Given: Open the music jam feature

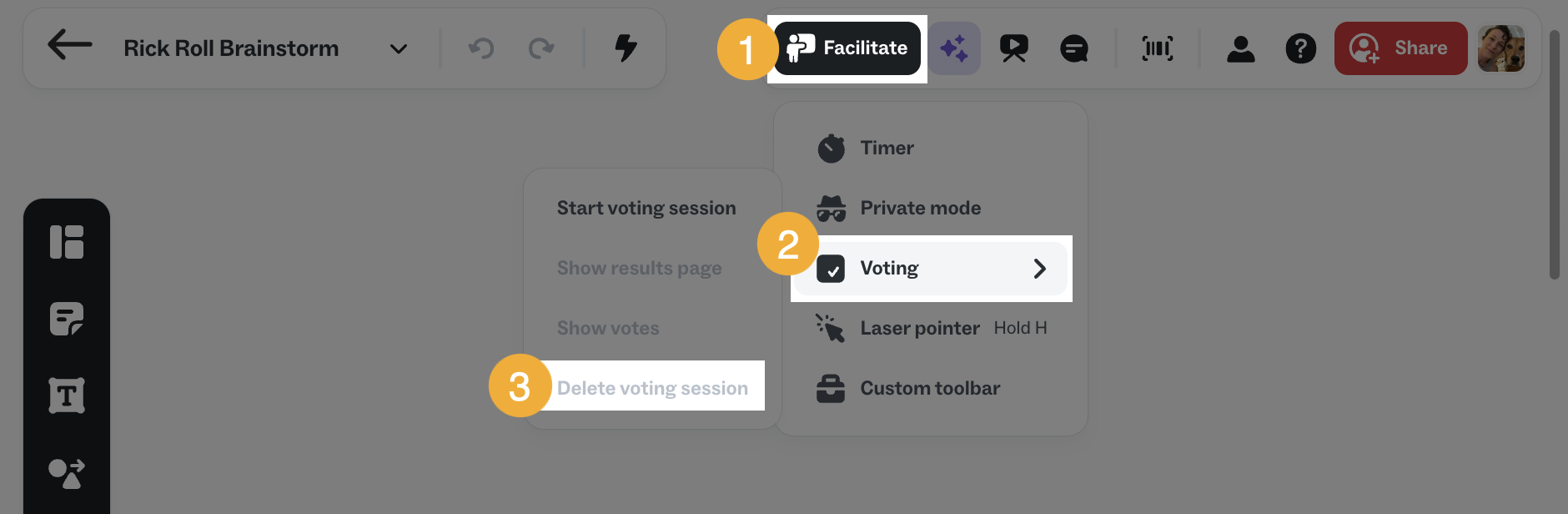Looking at the screenshot, I should pos(1155,48).
